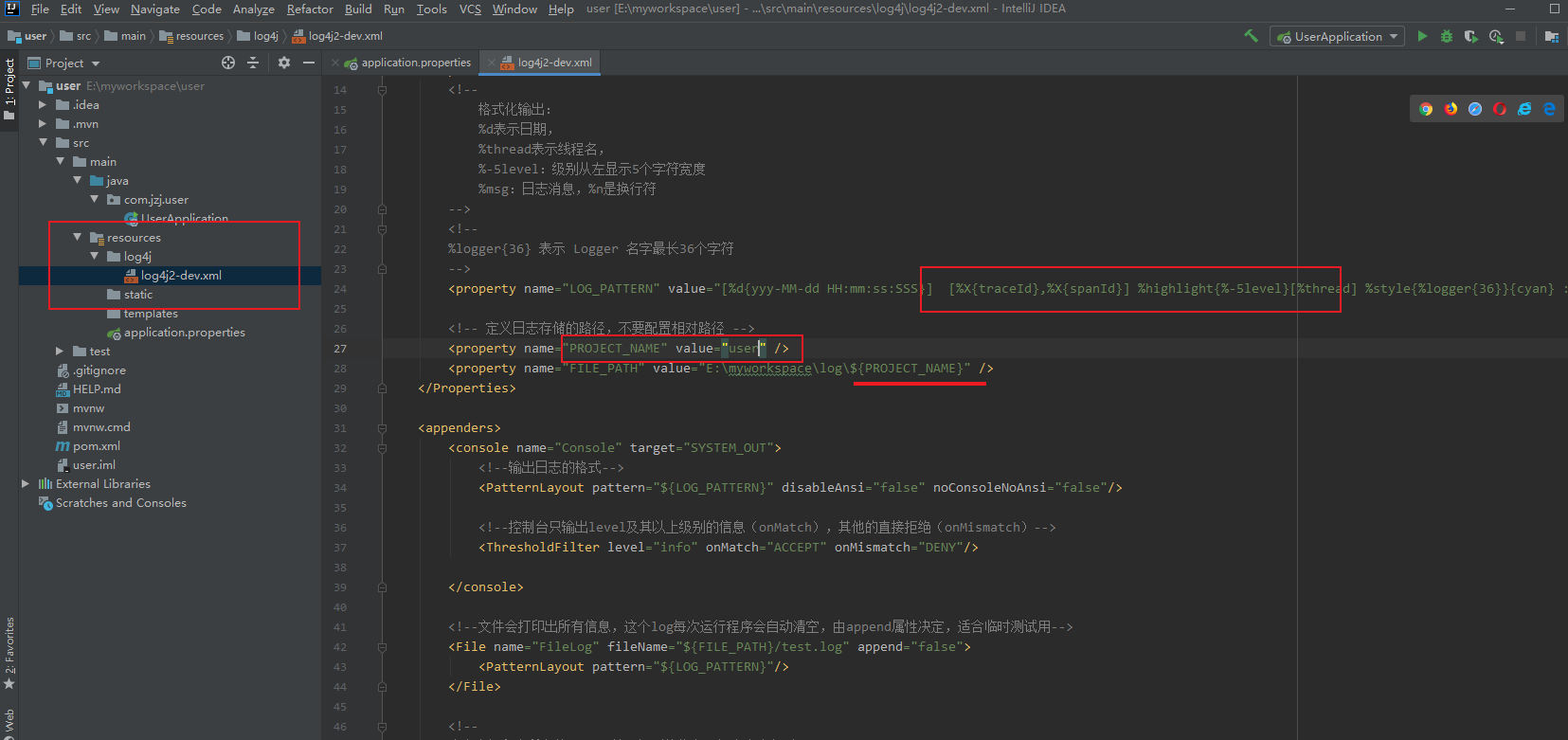The image size is (1568, 740).
Task: Expand the test folder arrow
Action: point(60,351)
